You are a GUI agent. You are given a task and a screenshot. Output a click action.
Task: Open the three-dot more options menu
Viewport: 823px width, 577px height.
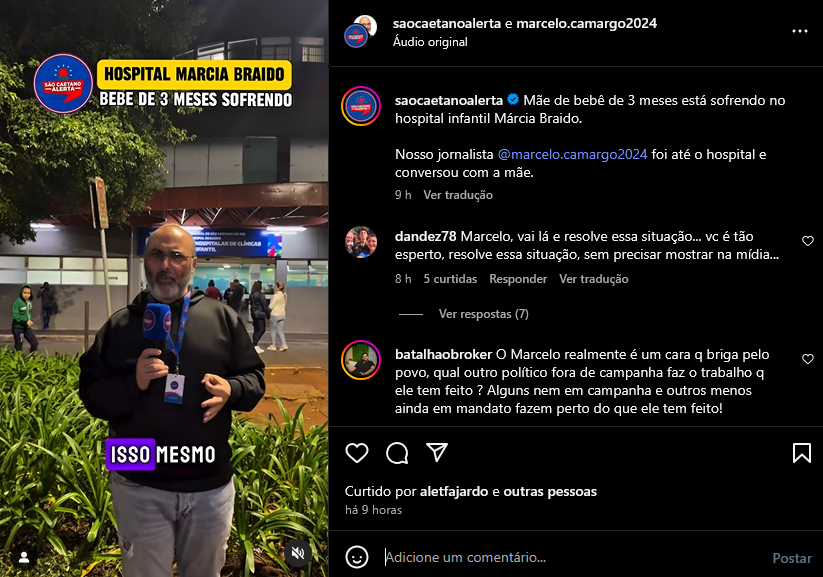(x=799, y=32)
